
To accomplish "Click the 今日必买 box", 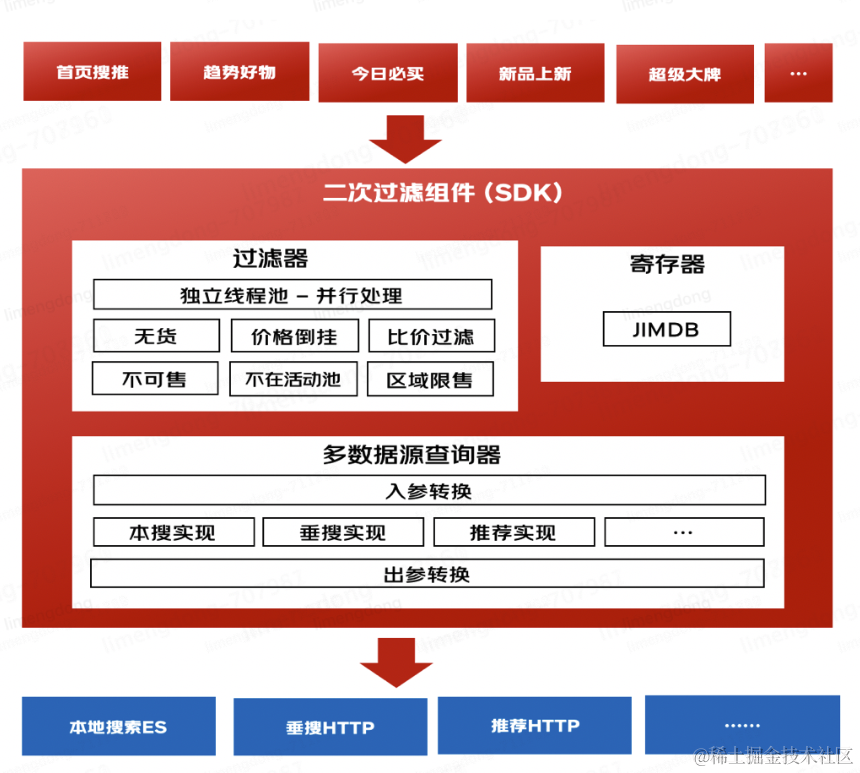I will (388, 73).
